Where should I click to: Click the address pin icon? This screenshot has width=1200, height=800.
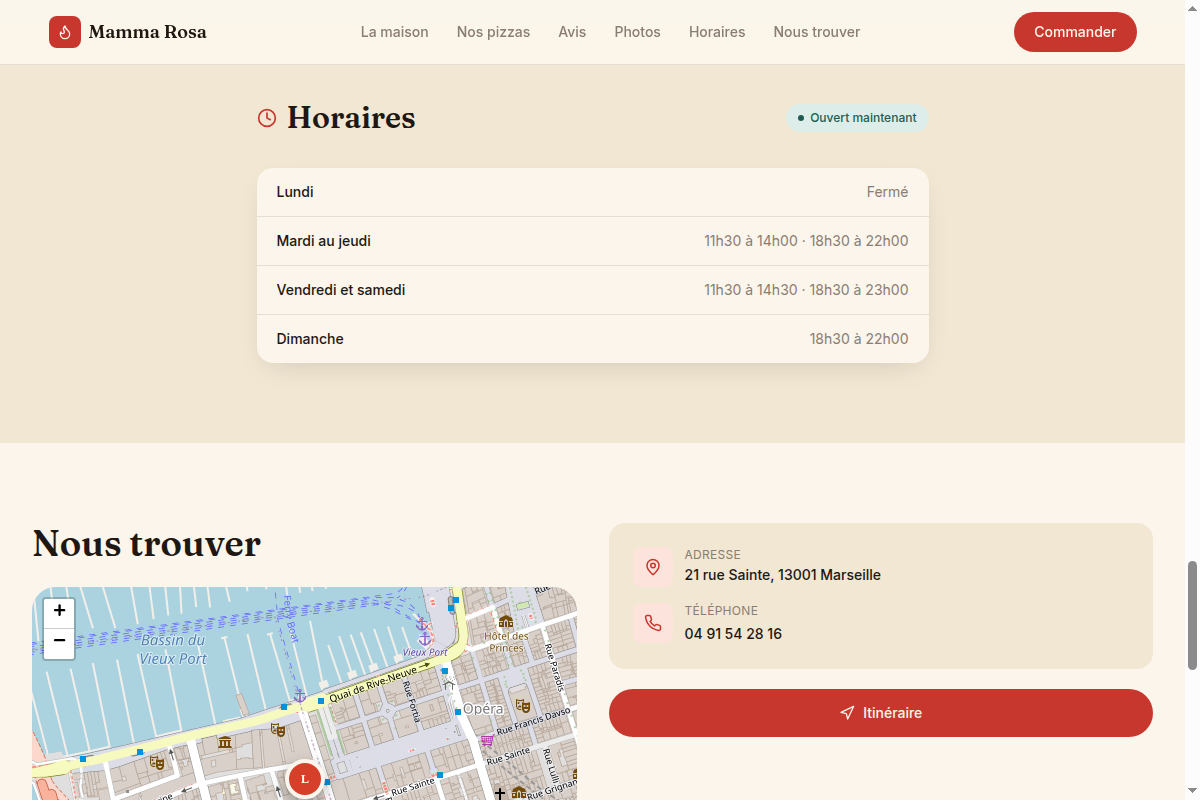[653, 567]
